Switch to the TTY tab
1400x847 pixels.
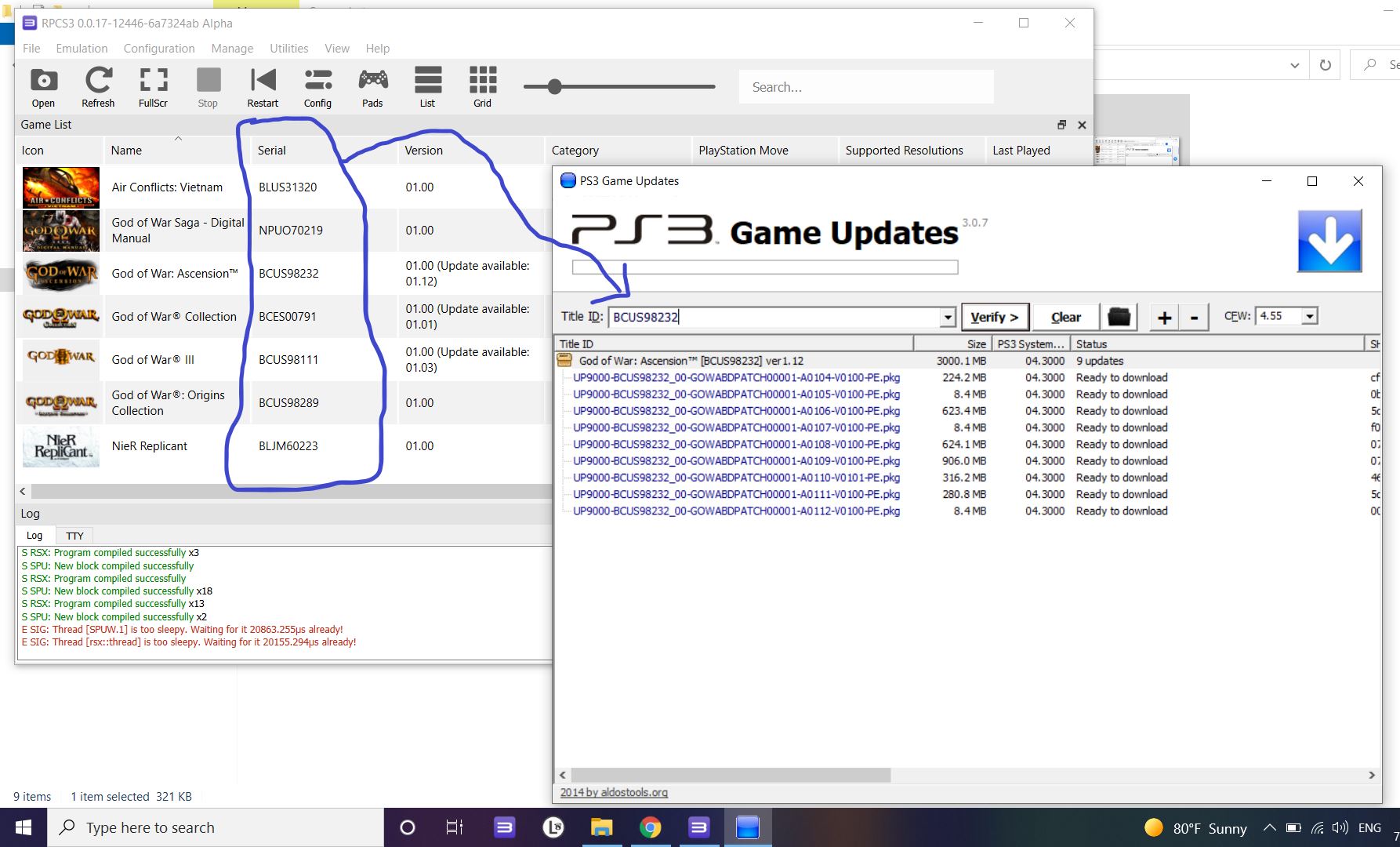(74, 535)
